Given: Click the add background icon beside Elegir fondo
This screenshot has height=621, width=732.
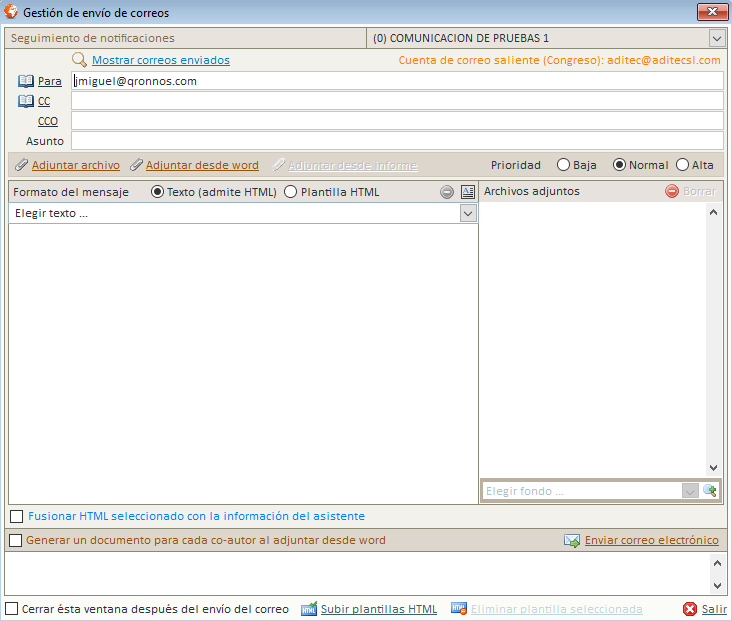Looking at the screenshot, I should pos(710,491).
